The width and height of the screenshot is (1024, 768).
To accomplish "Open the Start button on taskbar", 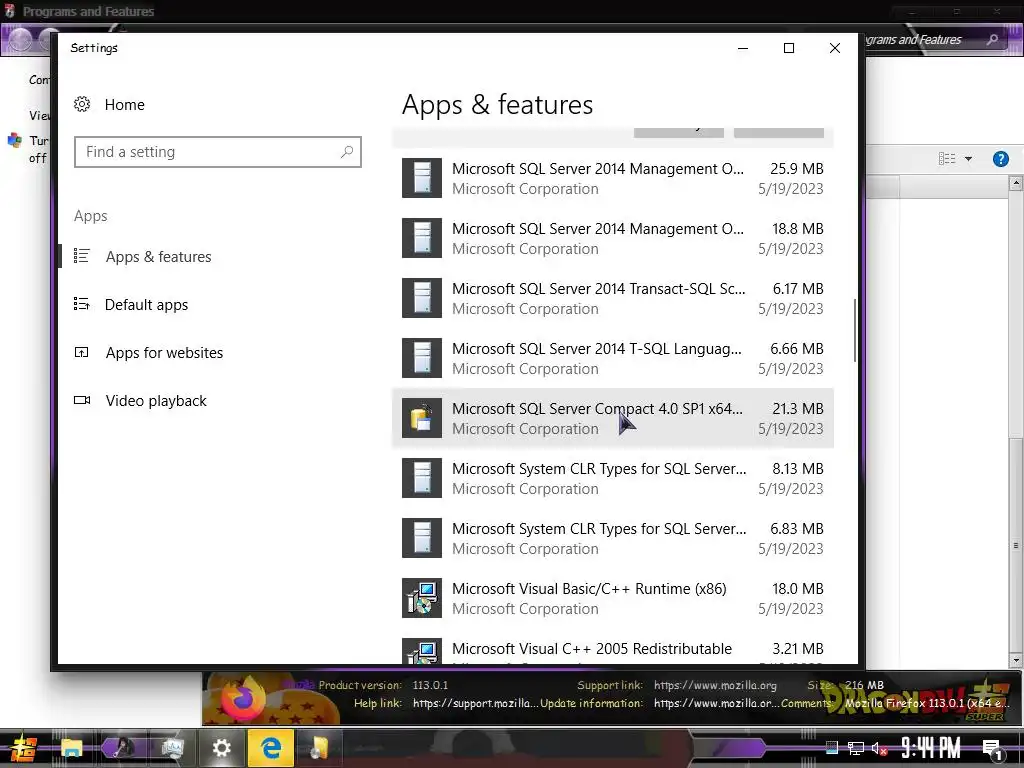I will coord(22,748).
